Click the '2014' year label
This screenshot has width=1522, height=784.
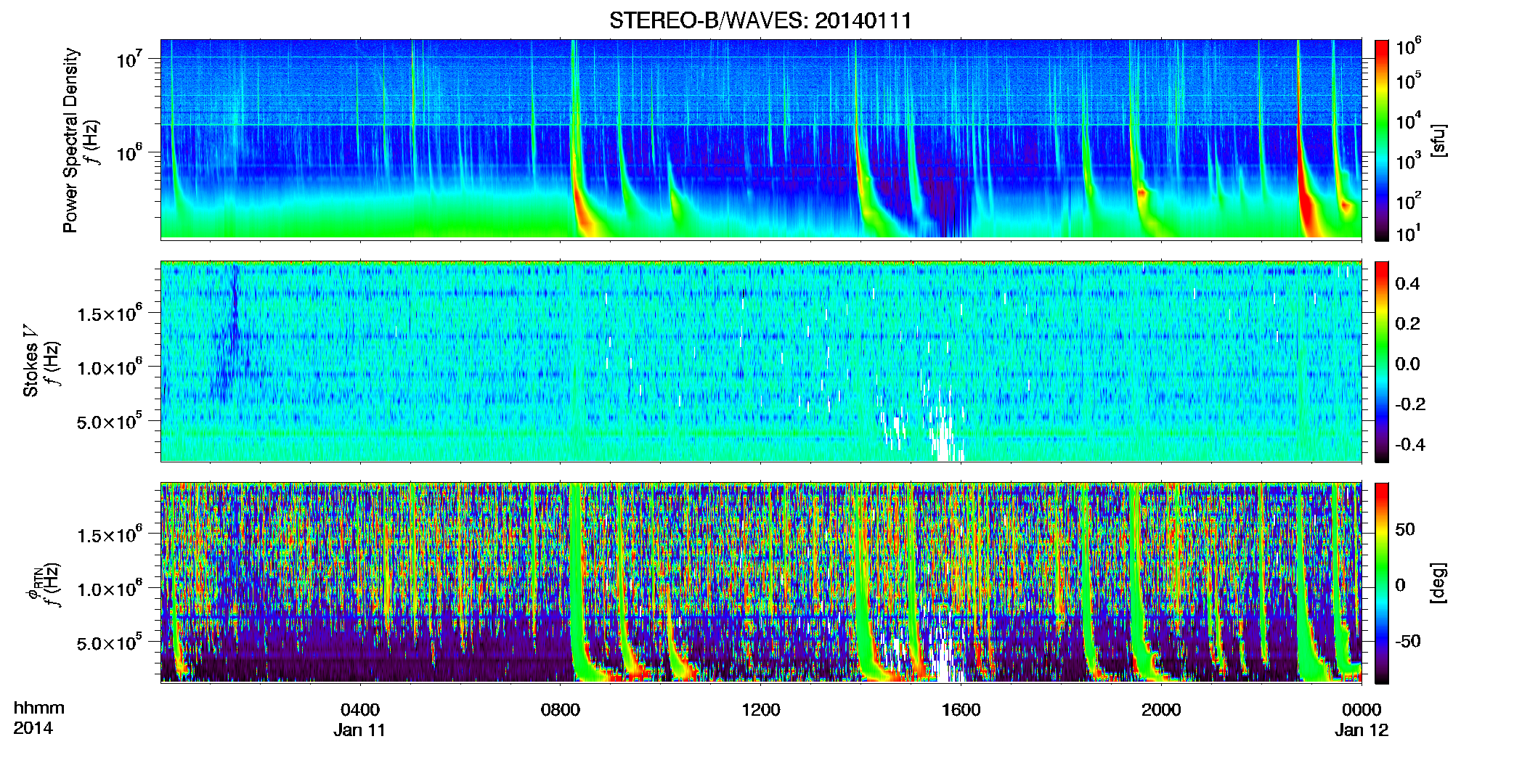[33, 728]
